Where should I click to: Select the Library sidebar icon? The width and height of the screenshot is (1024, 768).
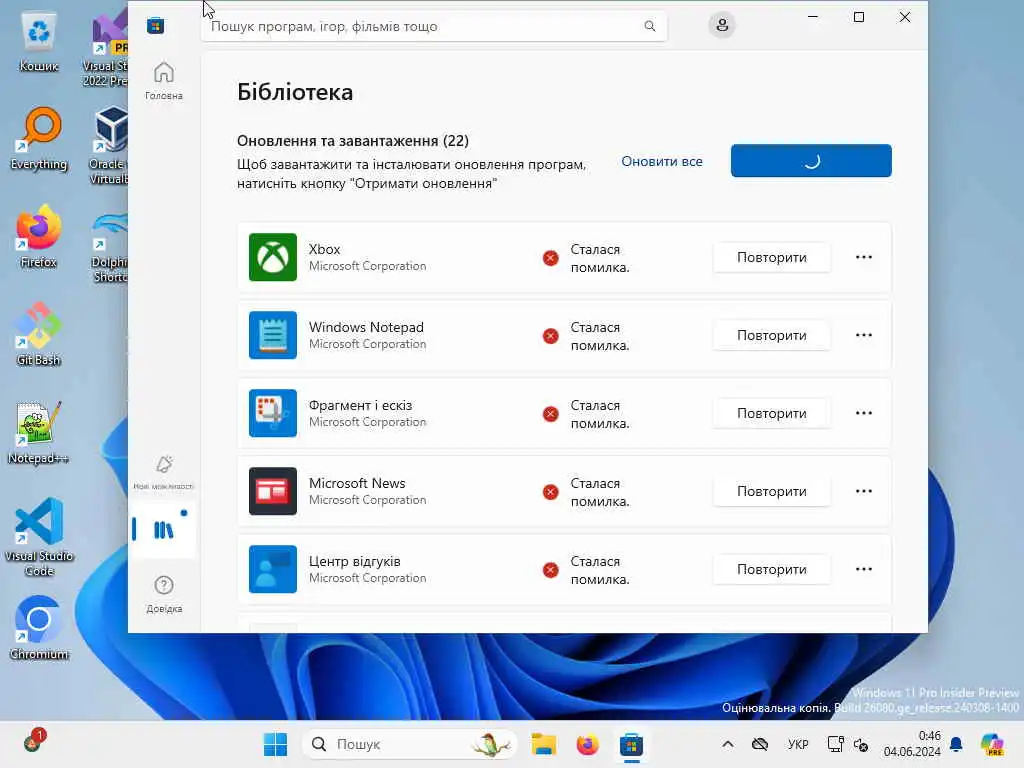[163, 529]
